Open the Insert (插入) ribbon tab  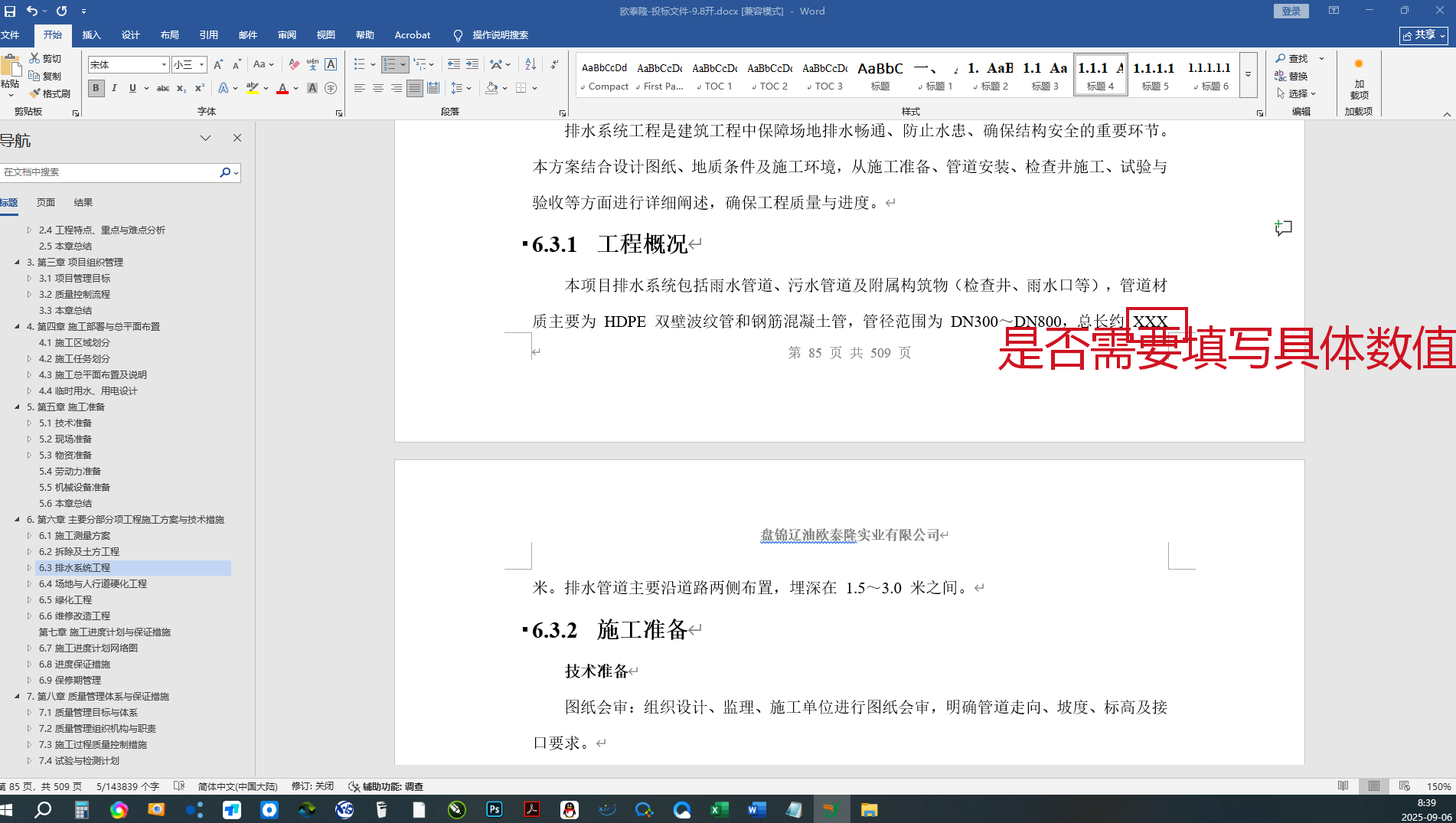(x=92, y=35)
